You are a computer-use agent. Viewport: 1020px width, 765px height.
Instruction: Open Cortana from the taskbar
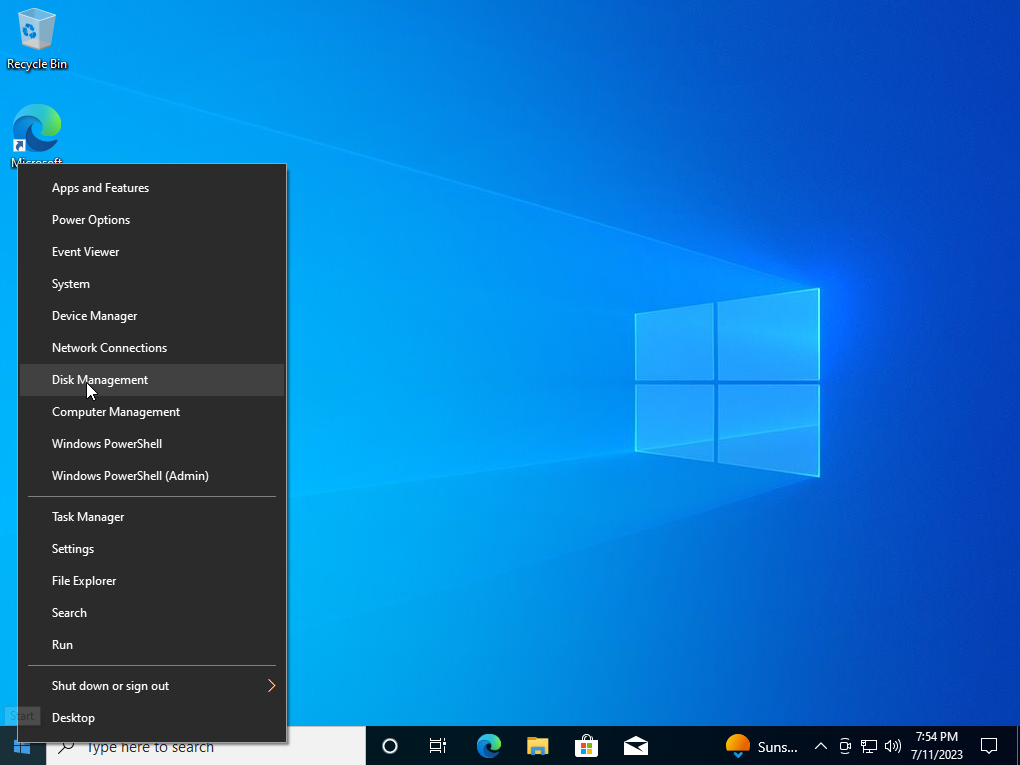coord(389,745)
